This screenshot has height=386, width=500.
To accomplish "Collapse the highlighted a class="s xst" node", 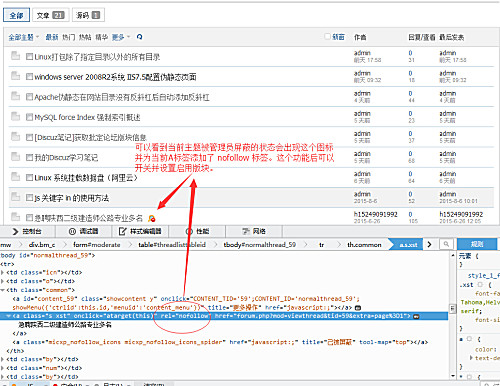I will (9, 316).
